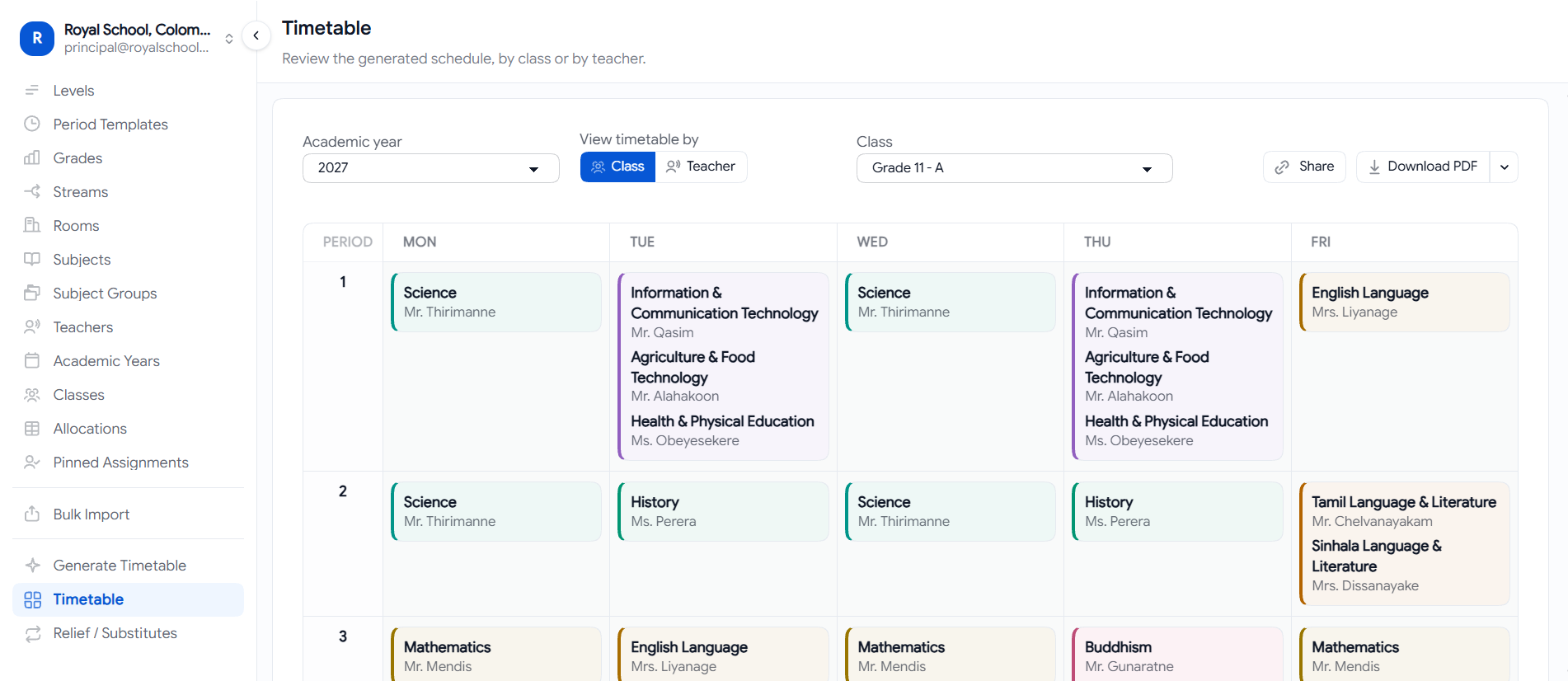Click the THU column header
Screen dimensions: 1568x681
[1097, 242]
